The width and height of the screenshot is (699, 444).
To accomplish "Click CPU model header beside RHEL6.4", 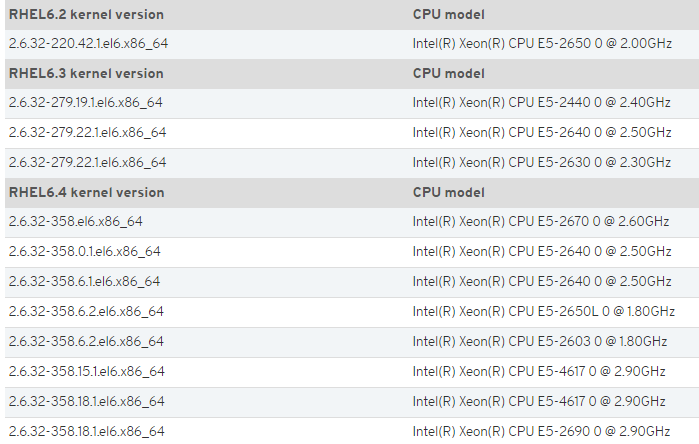I will (x=448, y=193).
